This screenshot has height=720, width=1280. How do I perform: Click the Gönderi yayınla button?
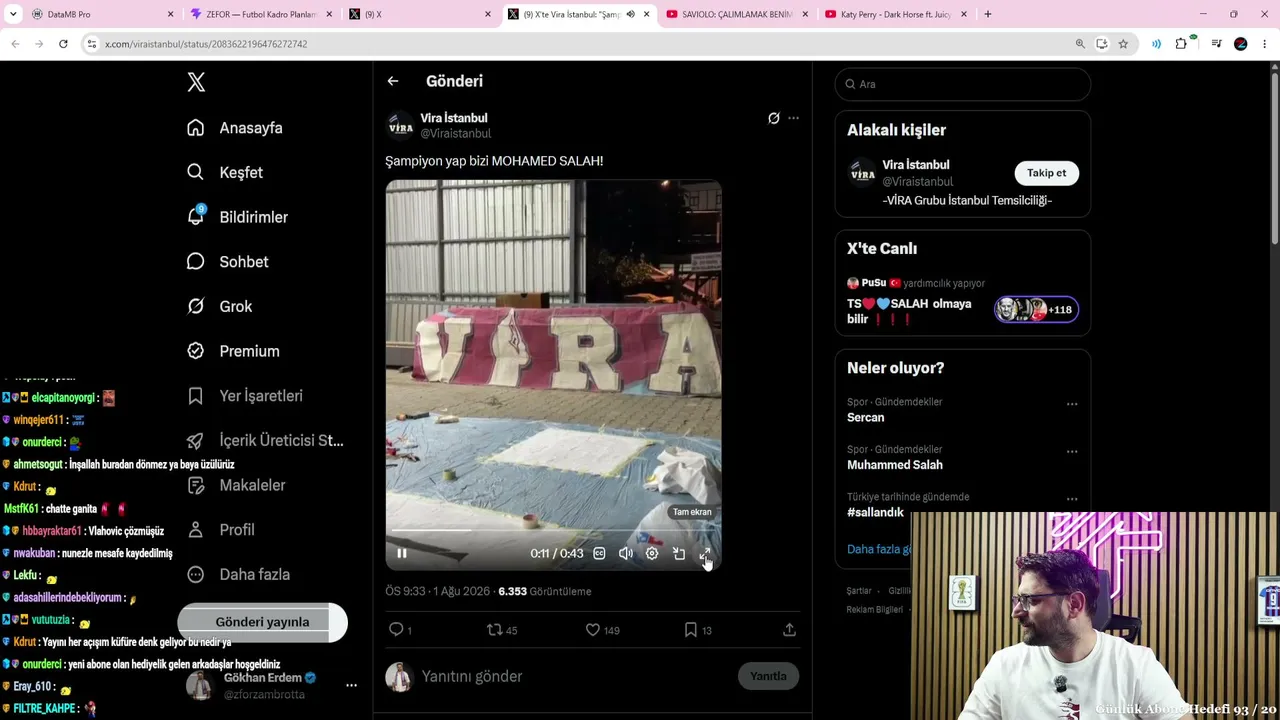262,622
